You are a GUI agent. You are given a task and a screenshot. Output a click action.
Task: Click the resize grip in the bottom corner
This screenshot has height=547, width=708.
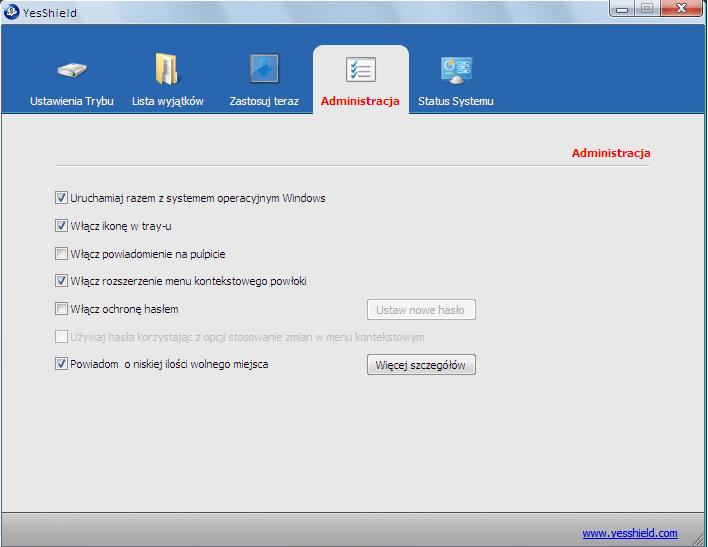pyautogui.click(x=698, y=538)
